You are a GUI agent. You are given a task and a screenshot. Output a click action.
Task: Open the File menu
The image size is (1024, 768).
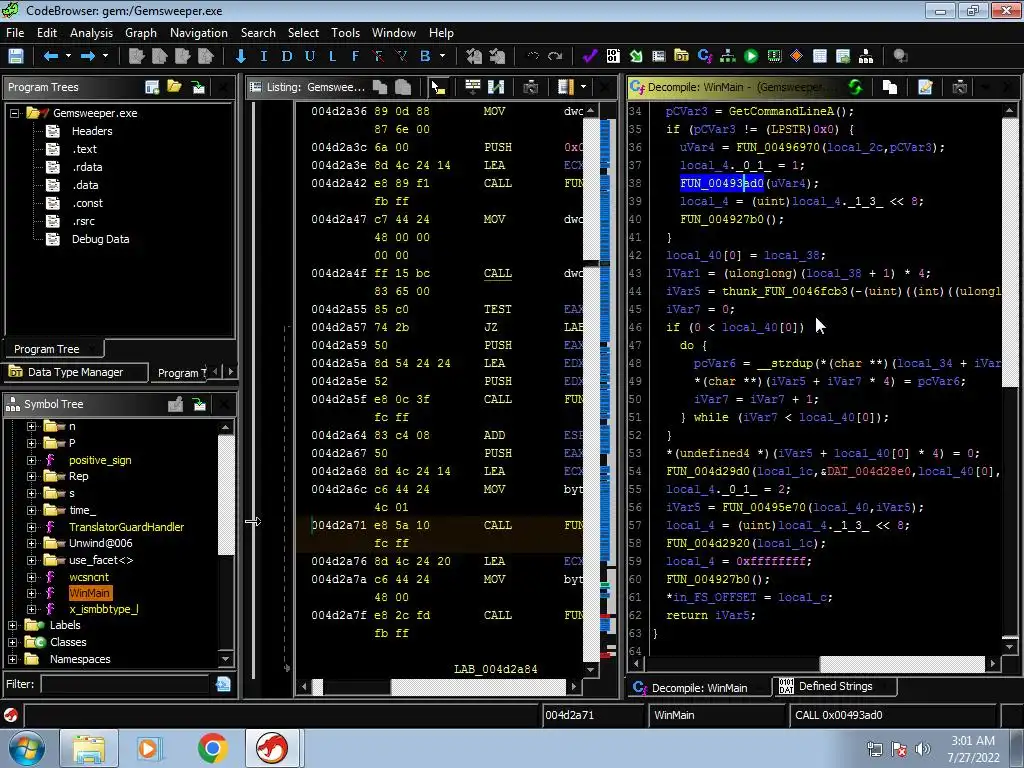[15, 33]
